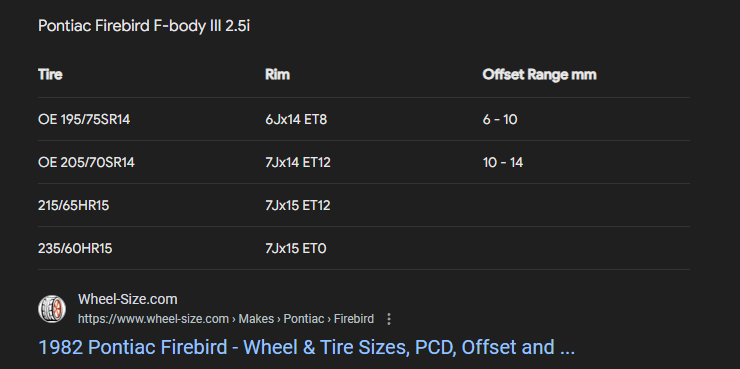Select the Offset Range mm header
Screen dimensions: 740x369
[539, 75]
